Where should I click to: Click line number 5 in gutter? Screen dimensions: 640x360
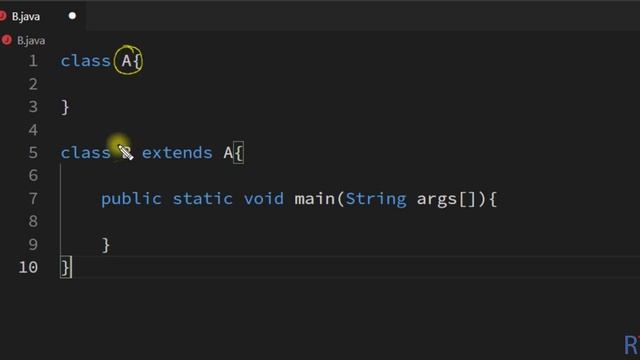(33, 153)
